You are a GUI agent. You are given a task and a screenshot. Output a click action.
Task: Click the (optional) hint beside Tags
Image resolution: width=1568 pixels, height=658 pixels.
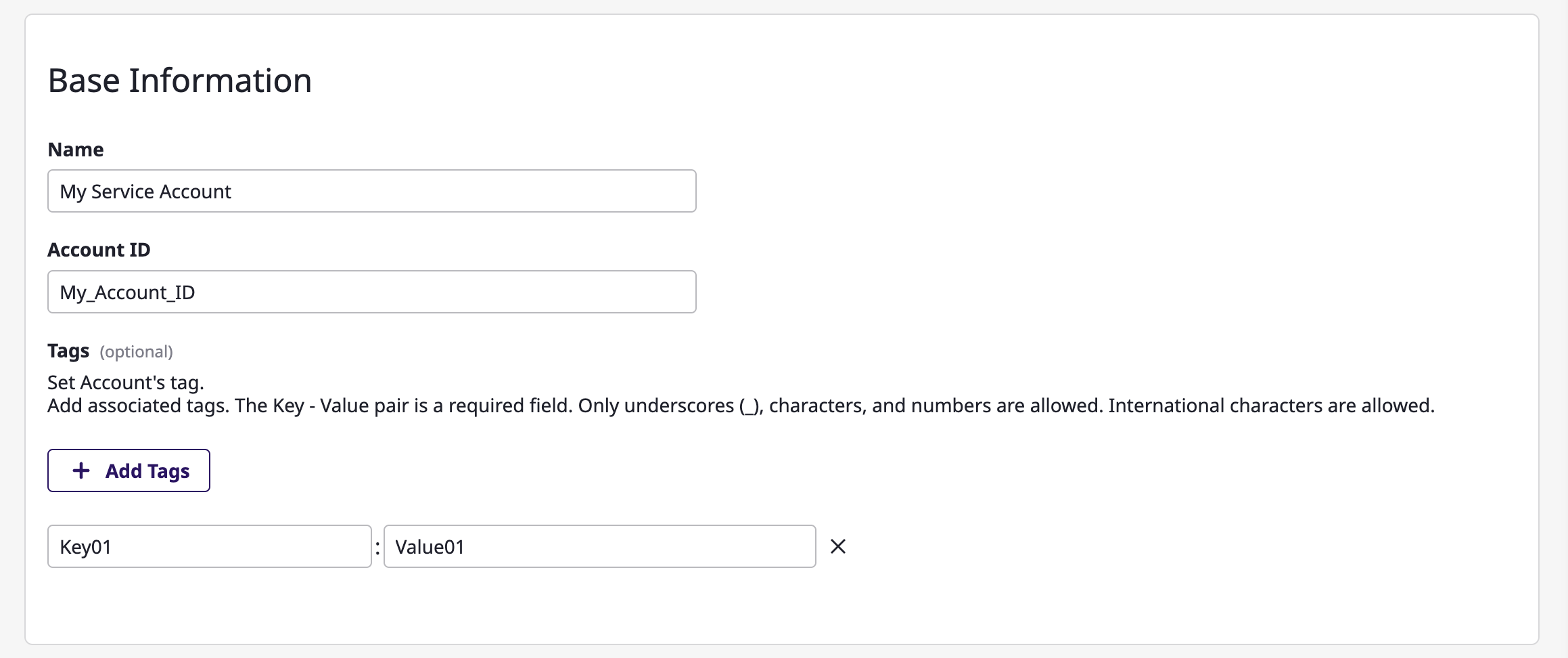click(136, 352)
